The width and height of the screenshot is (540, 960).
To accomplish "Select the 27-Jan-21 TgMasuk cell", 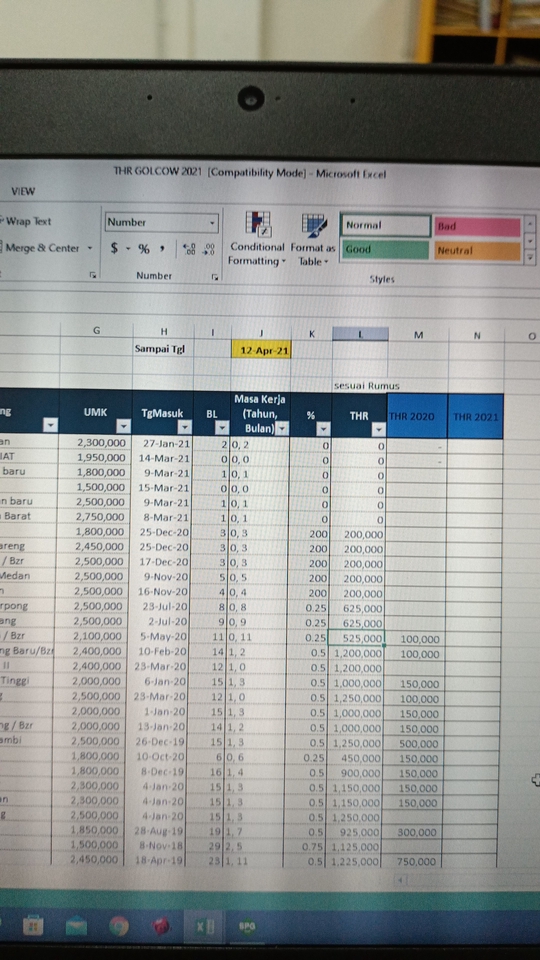I will (x=163, y=443).
